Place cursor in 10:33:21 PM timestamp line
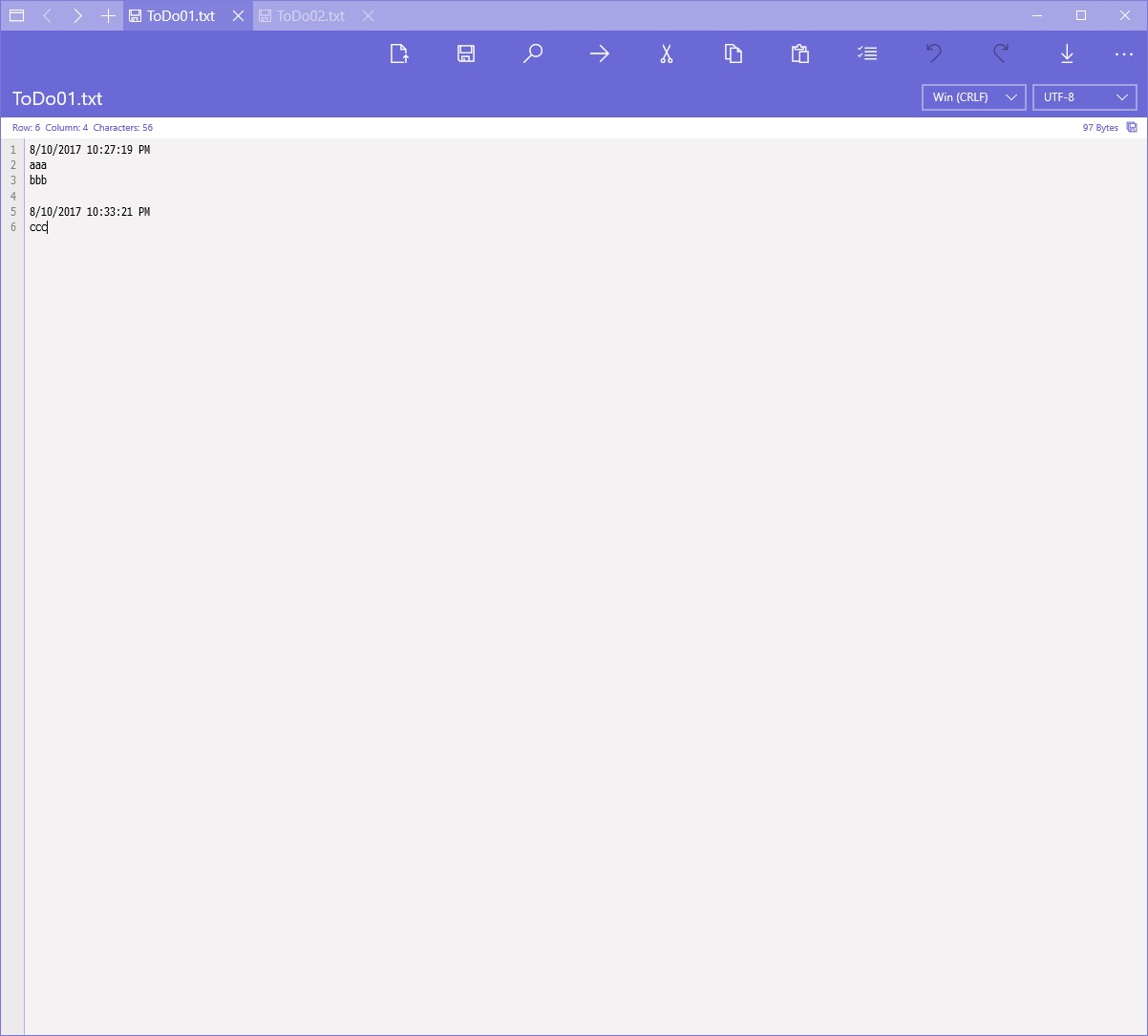 coord(90,212)
